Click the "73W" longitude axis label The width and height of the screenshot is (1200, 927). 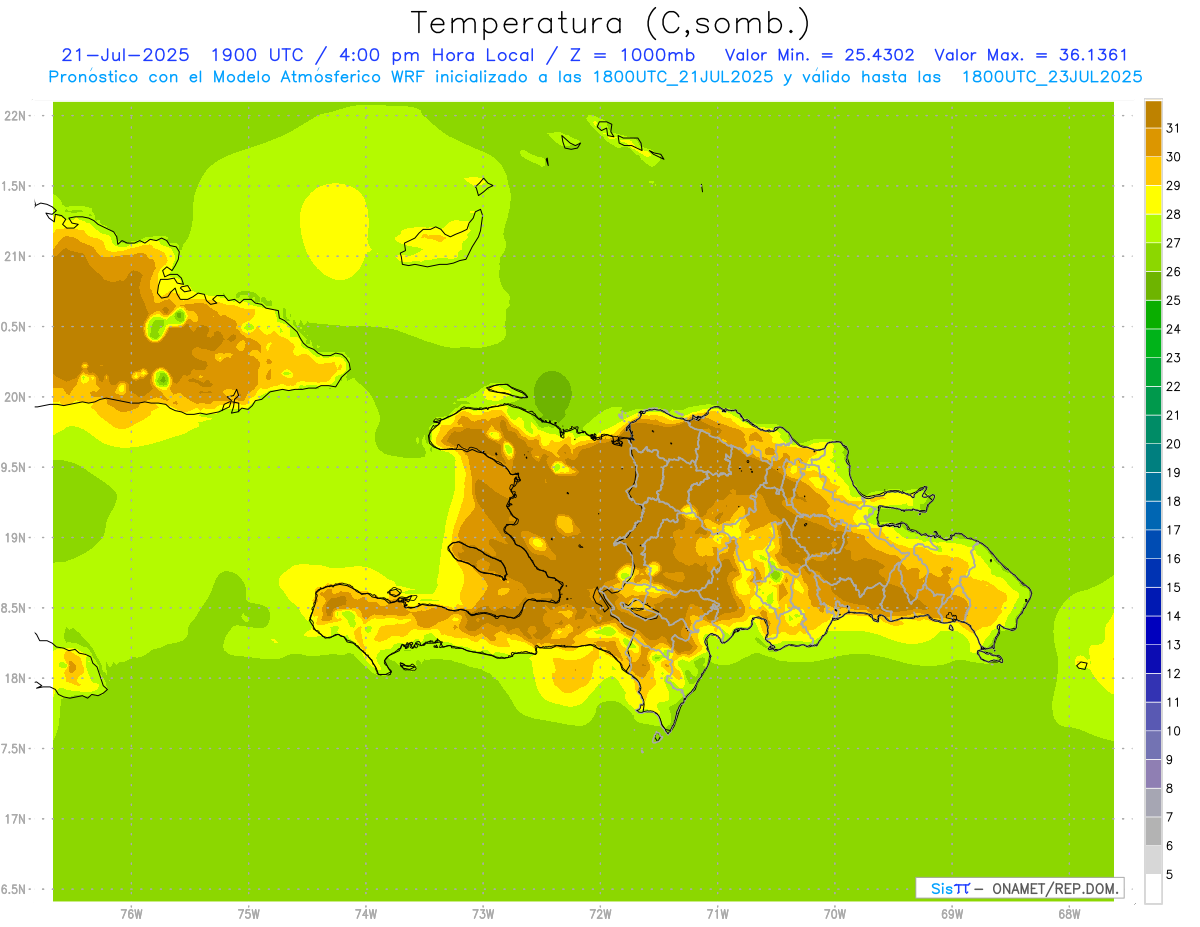[x=483, y=914]
